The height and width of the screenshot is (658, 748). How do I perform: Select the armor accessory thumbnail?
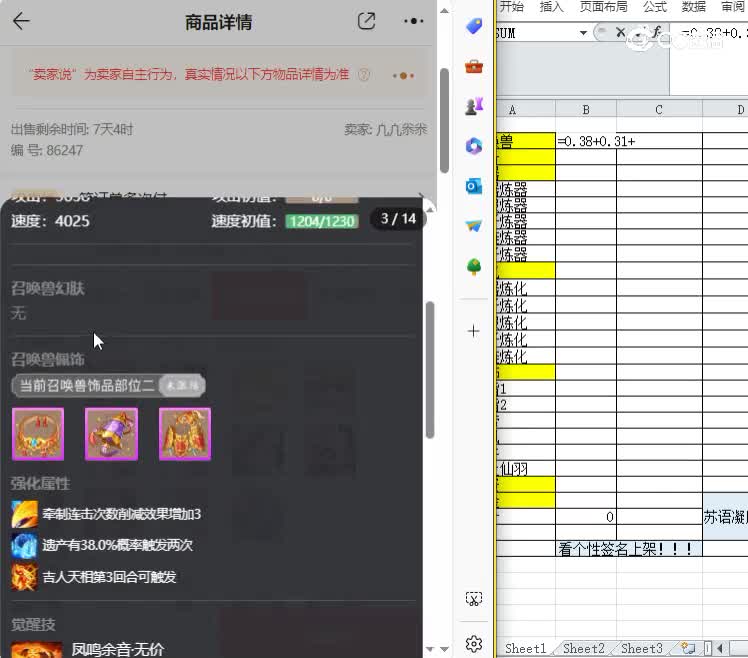point(185,434)
